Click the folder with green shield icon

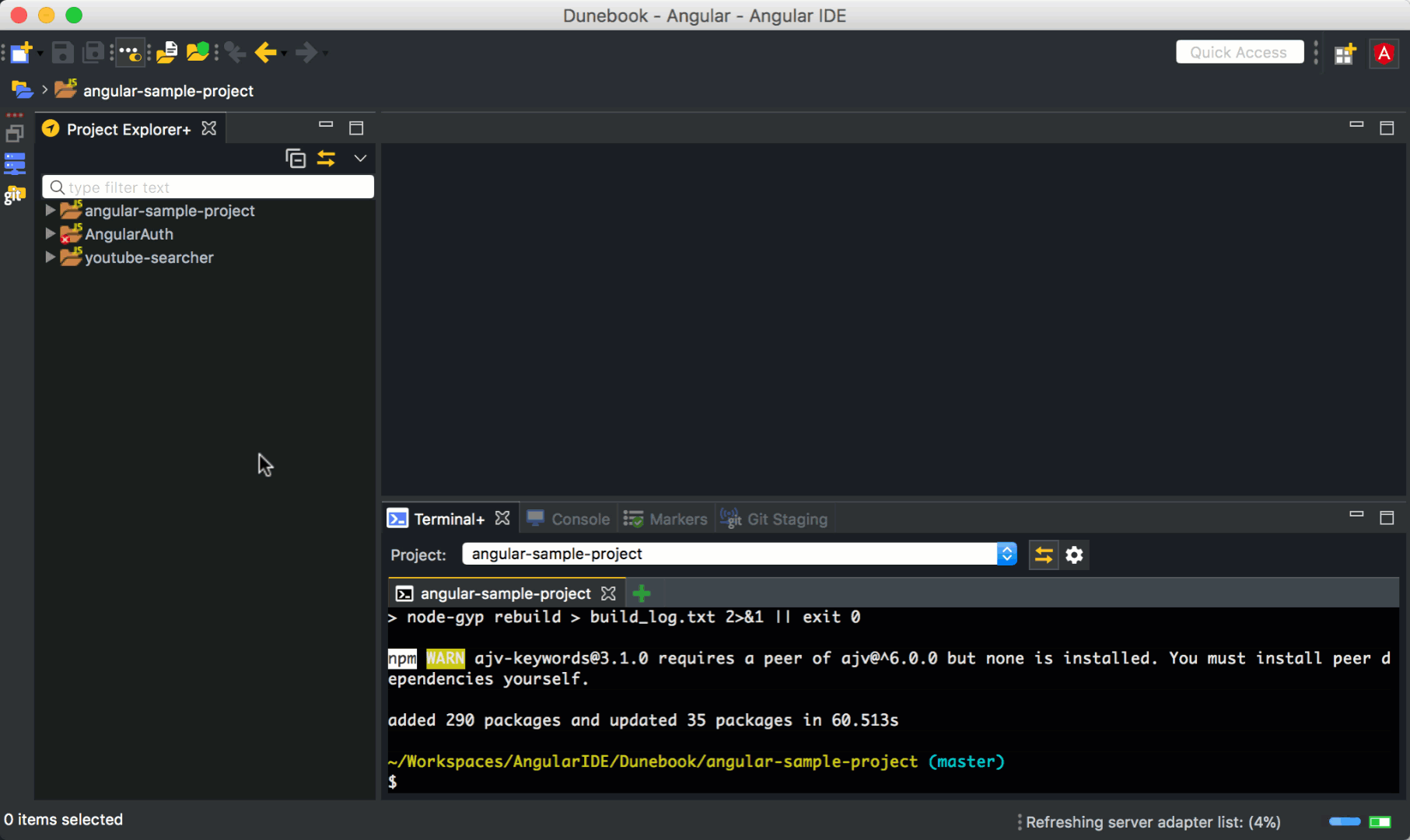pyautogui.click(x=198, y=52)
